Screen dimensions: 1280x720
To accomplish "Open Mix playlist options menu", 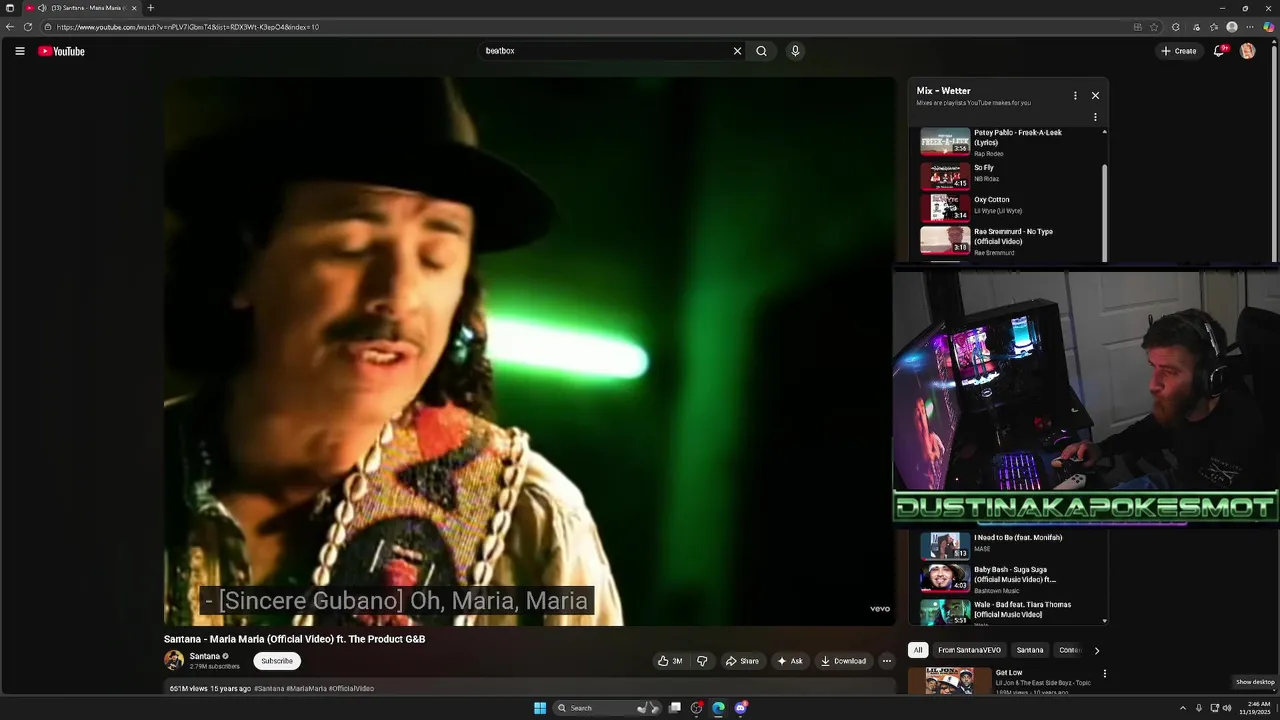I will [x=1075, y=96].
